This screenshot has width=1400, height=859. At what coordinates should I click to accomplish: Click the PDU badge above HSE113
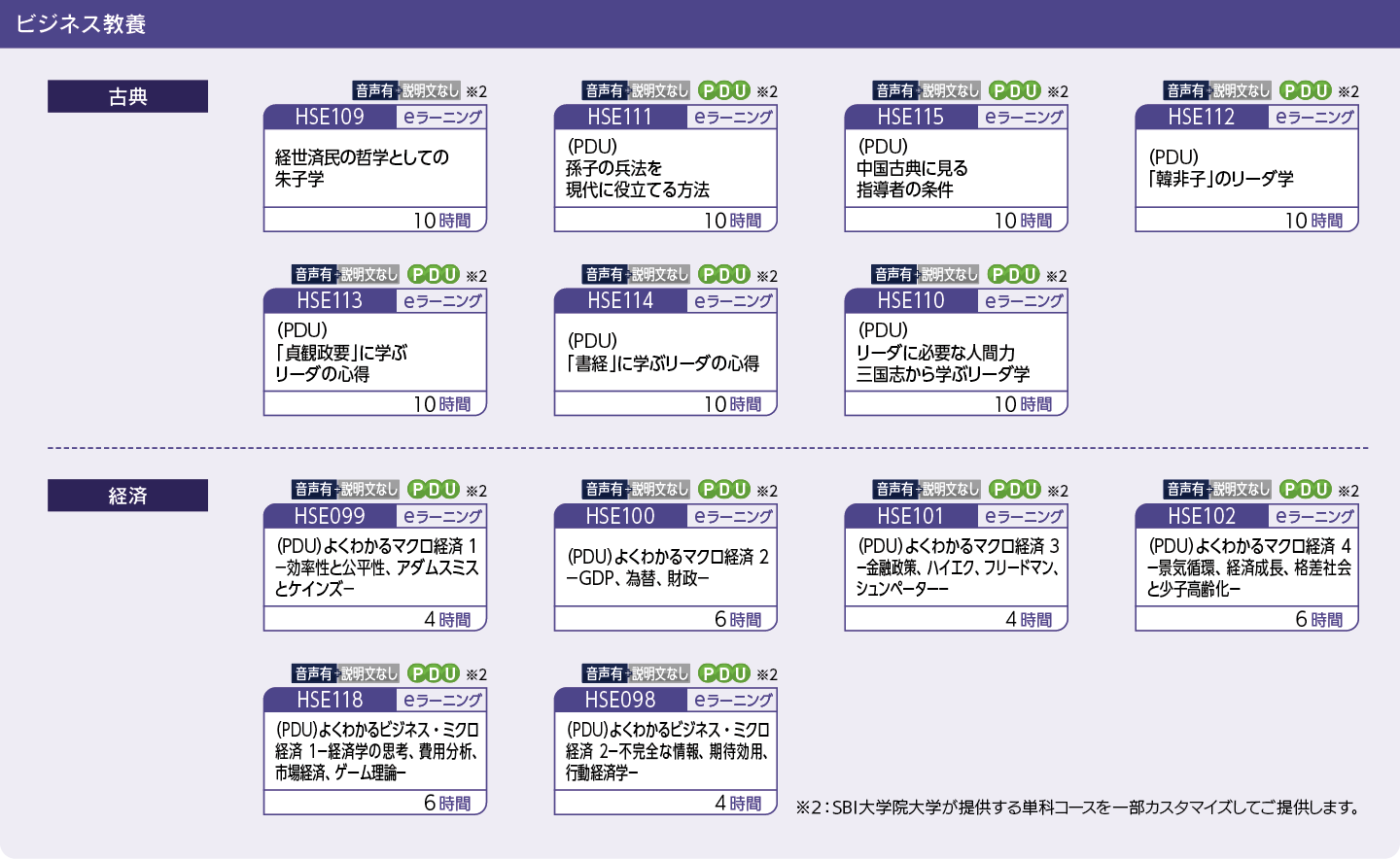[434, 274]
